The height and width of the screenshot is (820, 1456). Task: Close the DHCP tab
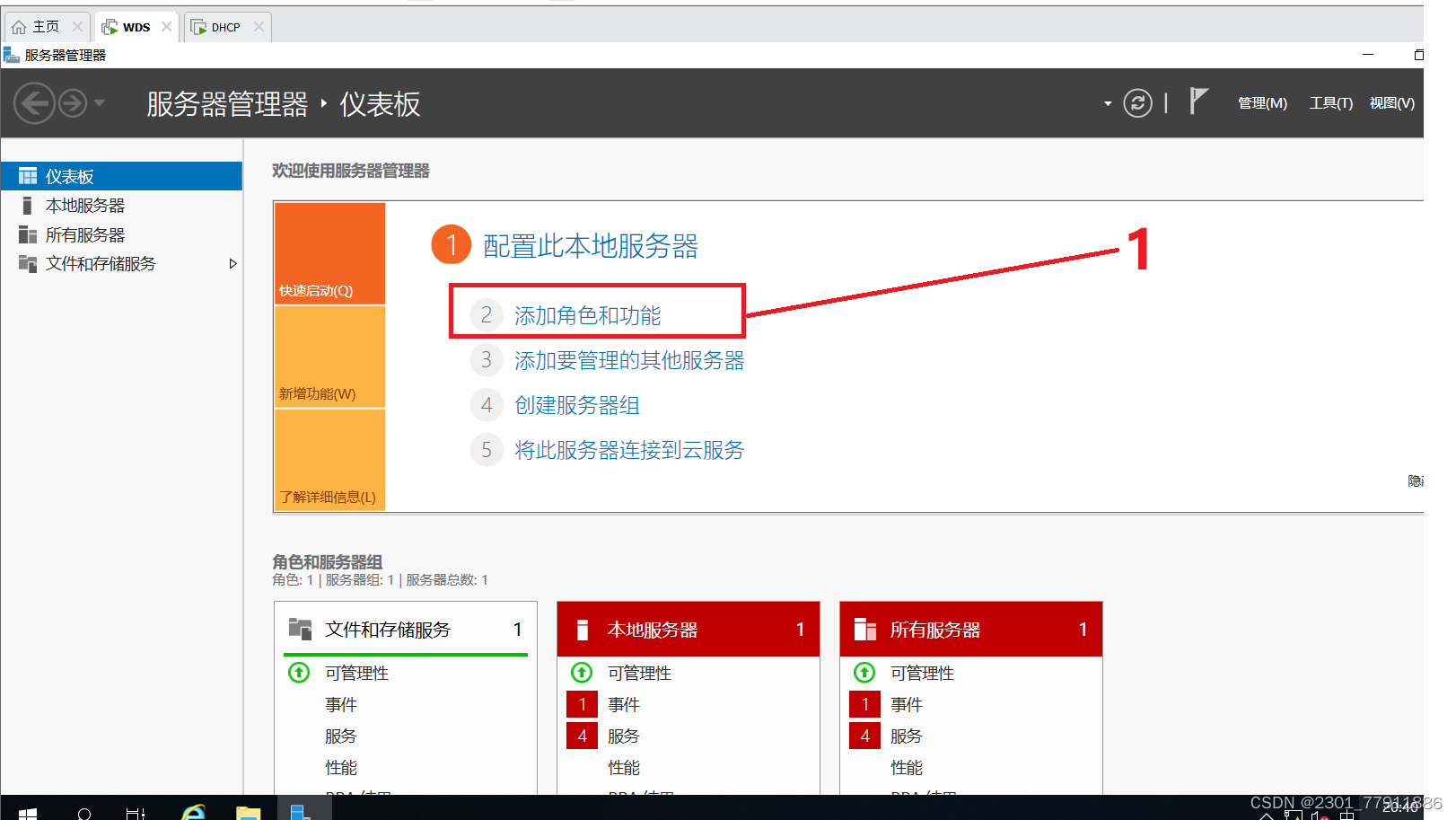point(259,27)
